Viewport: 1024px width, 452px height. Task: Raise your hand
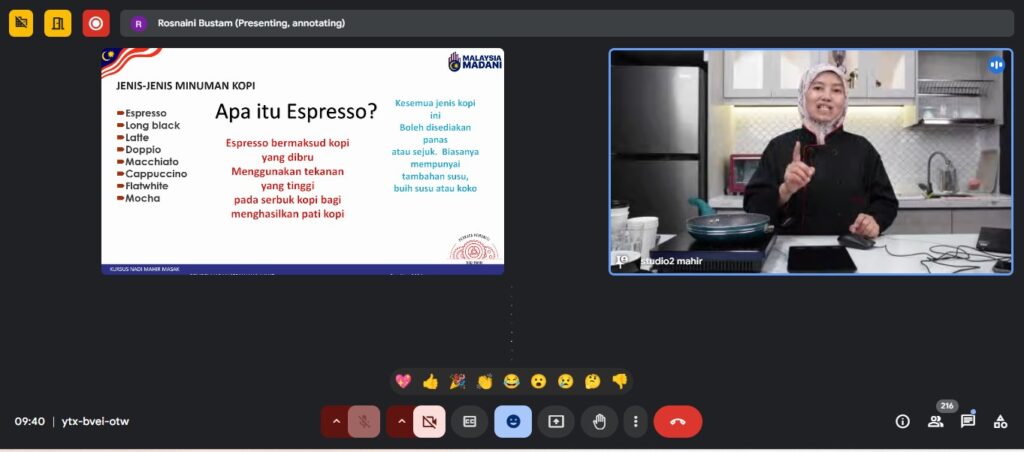click(x=599, y=421)
